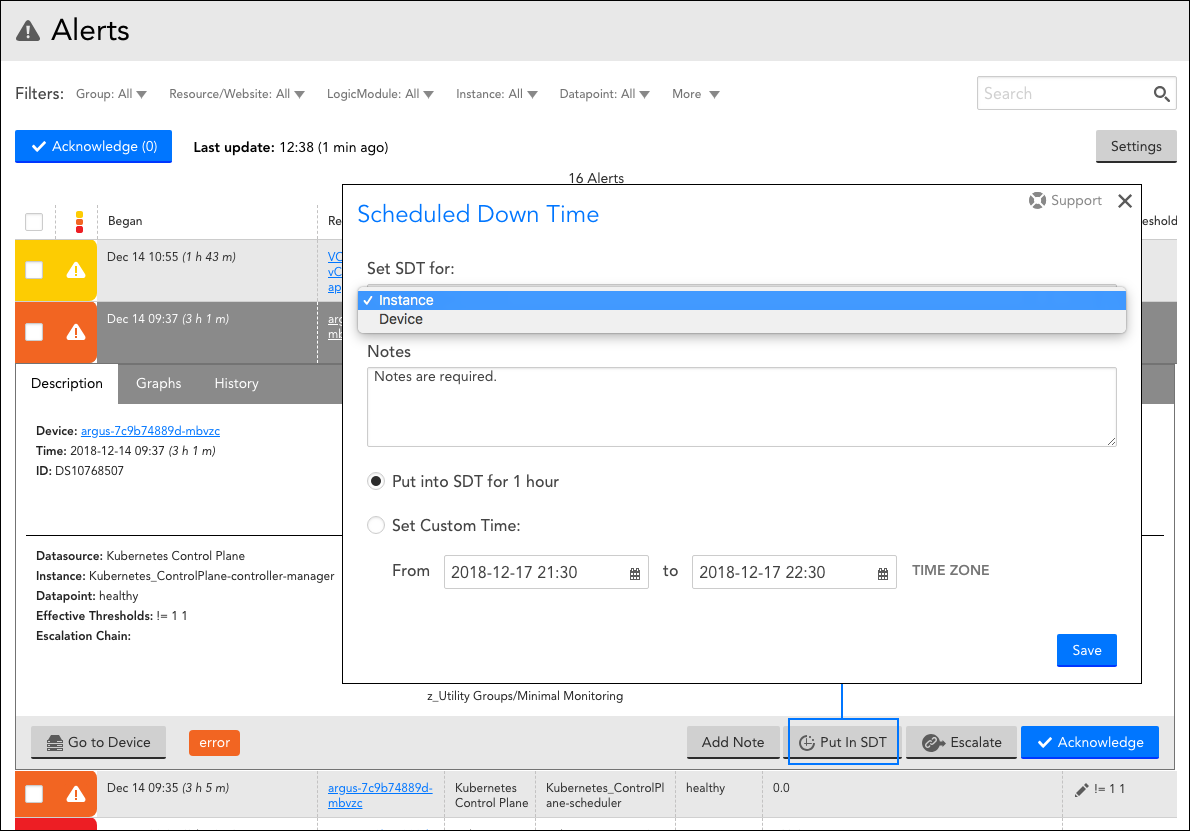Choose Device from the SDT dropdown
Screen dimensions: 1190x831
(401, 319)
